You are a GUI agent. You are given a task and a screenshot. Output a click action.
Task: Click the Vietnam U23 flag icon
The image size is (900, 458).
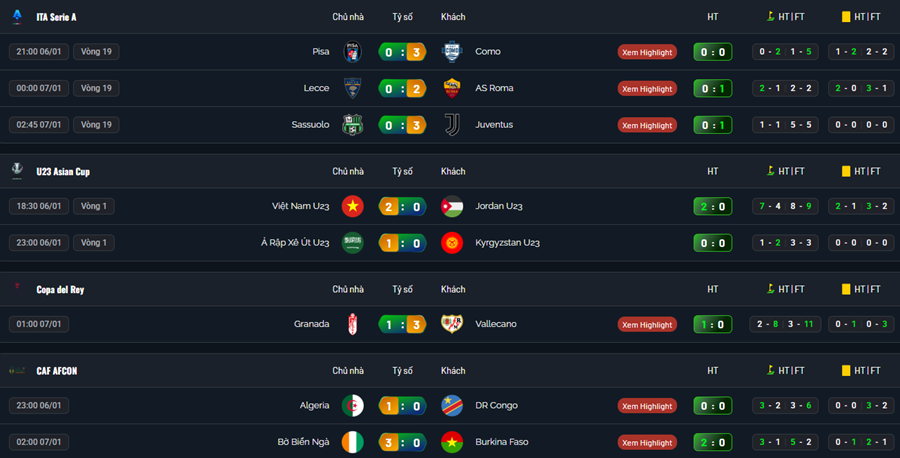tap(352, 206)
